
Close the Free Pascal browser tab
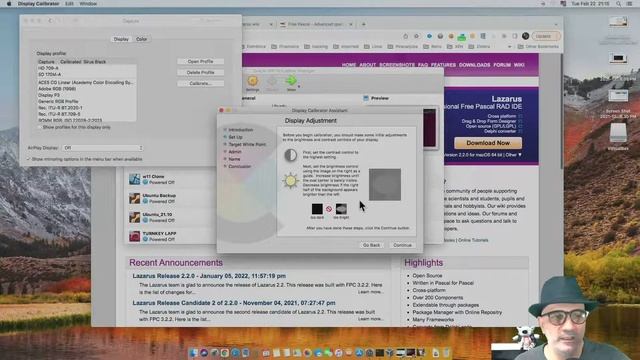(351, 24)
